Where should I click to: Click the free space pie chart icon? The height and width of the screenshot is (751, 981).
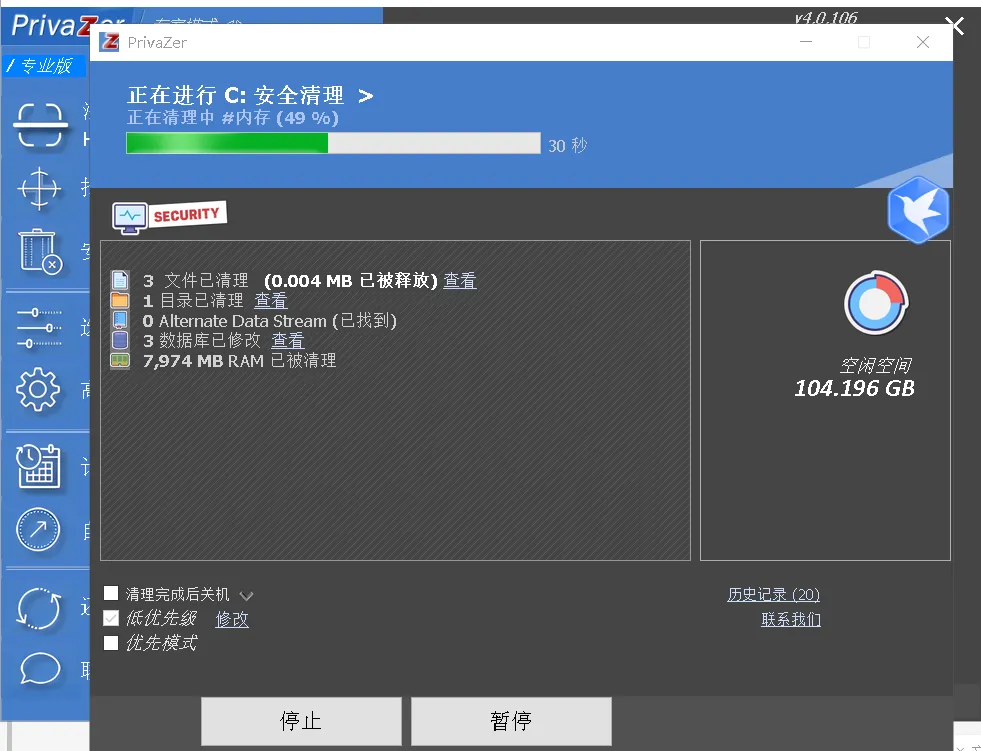click(x=876, y=304)
